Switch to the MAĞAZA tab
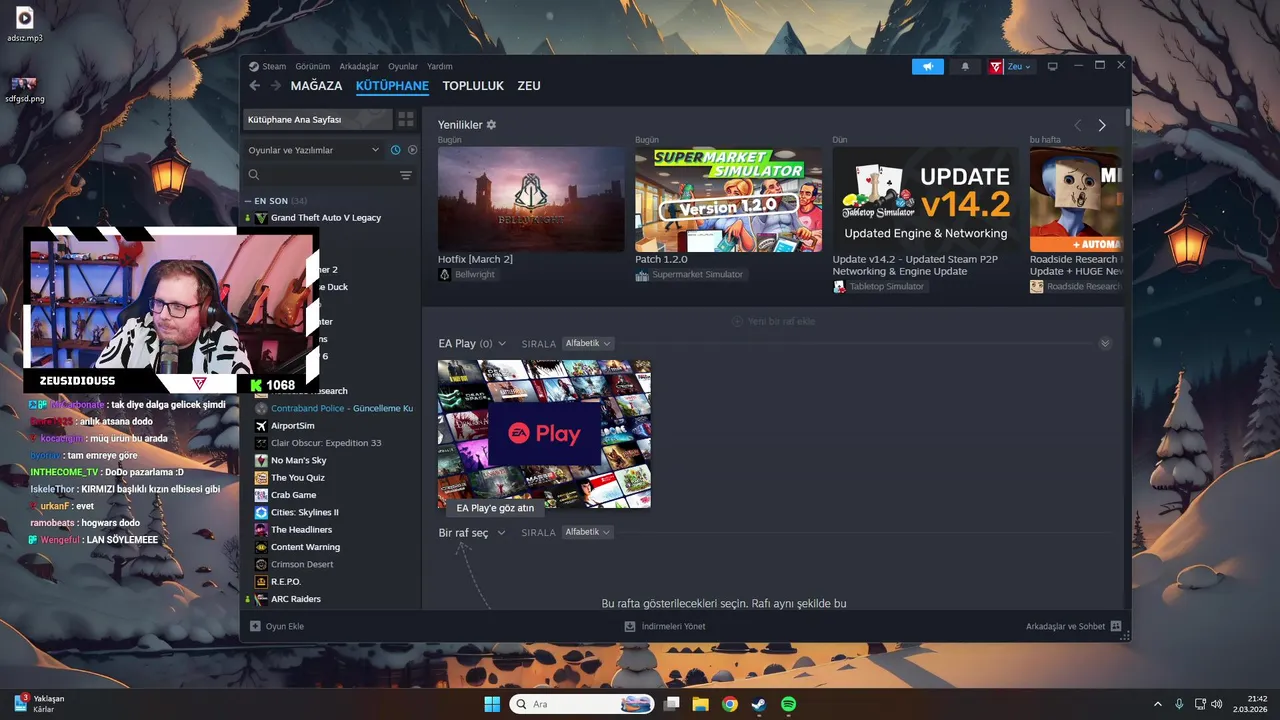This screenshot has height=720, width=1280. 316,86
